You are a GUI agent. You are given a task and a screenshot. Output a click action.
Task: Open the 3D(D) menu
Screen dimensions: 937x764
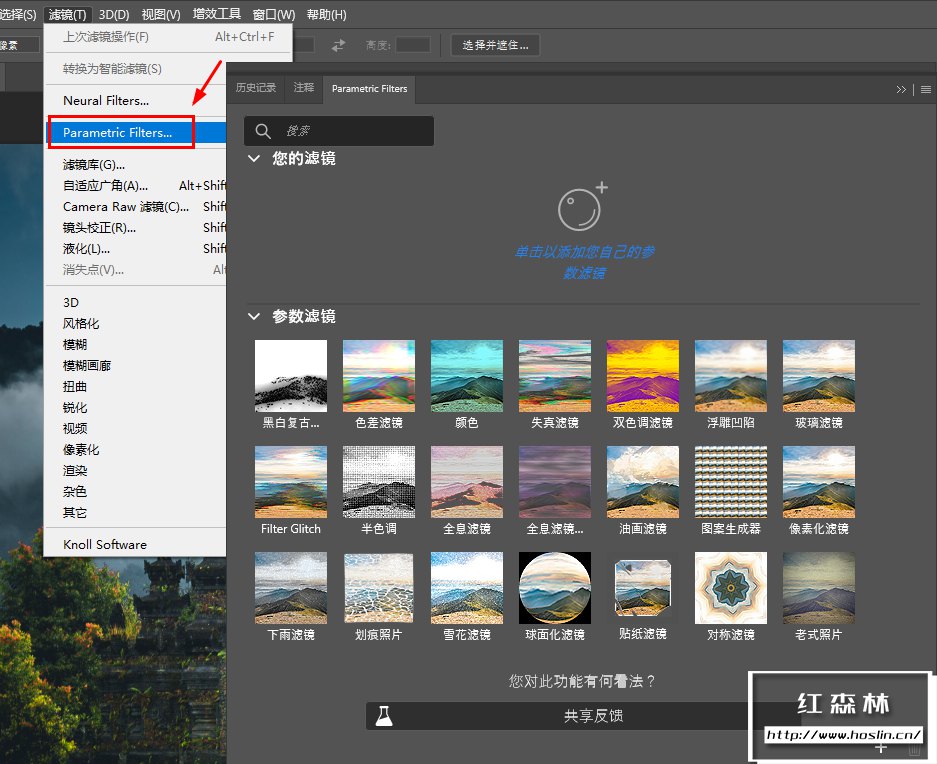[x=114, y=14]
